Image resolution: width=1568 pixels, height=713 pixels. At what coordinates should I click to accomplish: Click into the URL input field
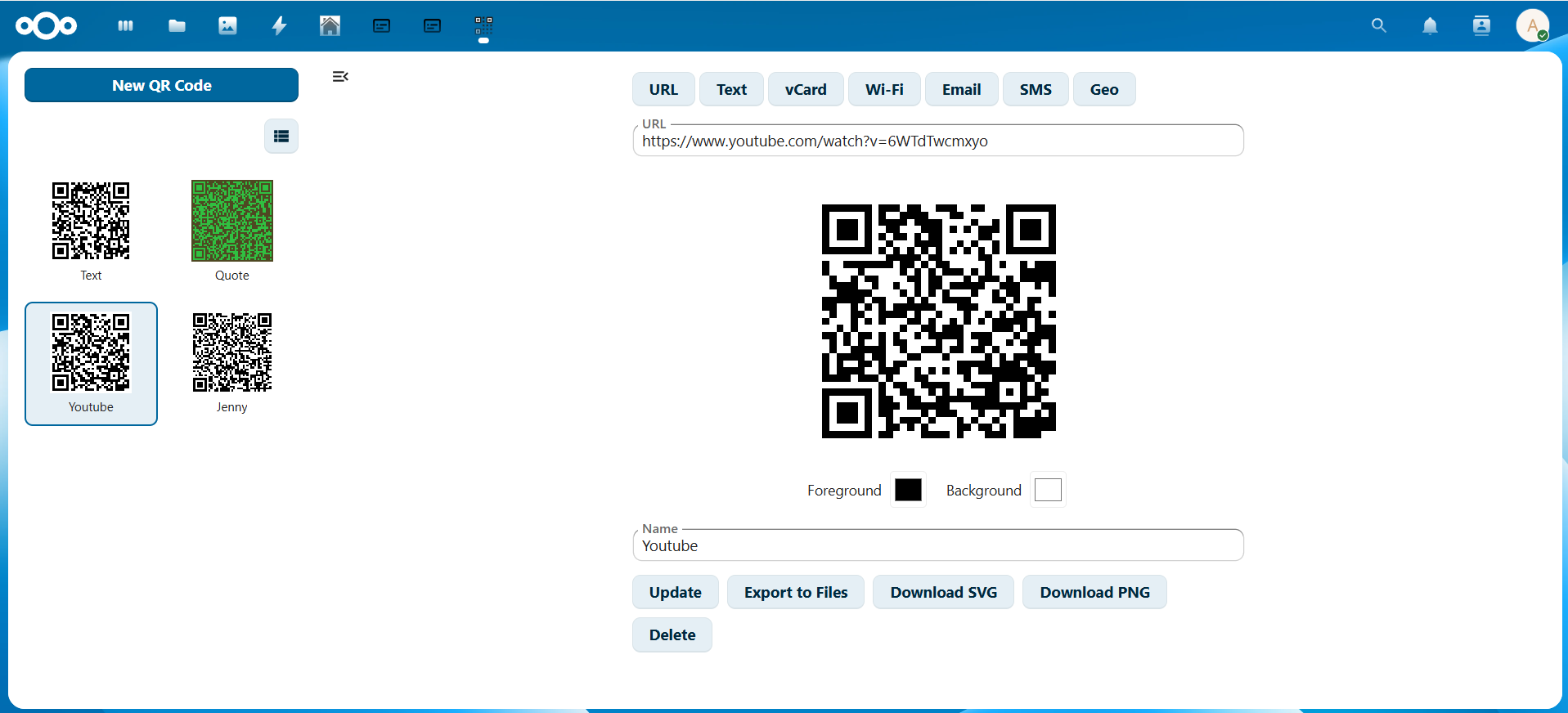click(938, 141)
